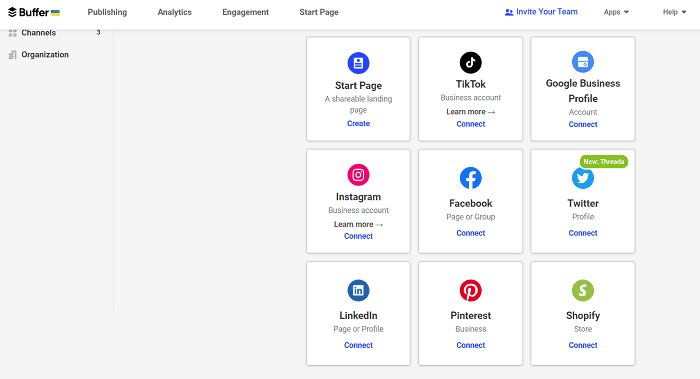Viewport: 700px width, 379px height.
Task: Click the Buffer logo
Action: coord(34,12)
